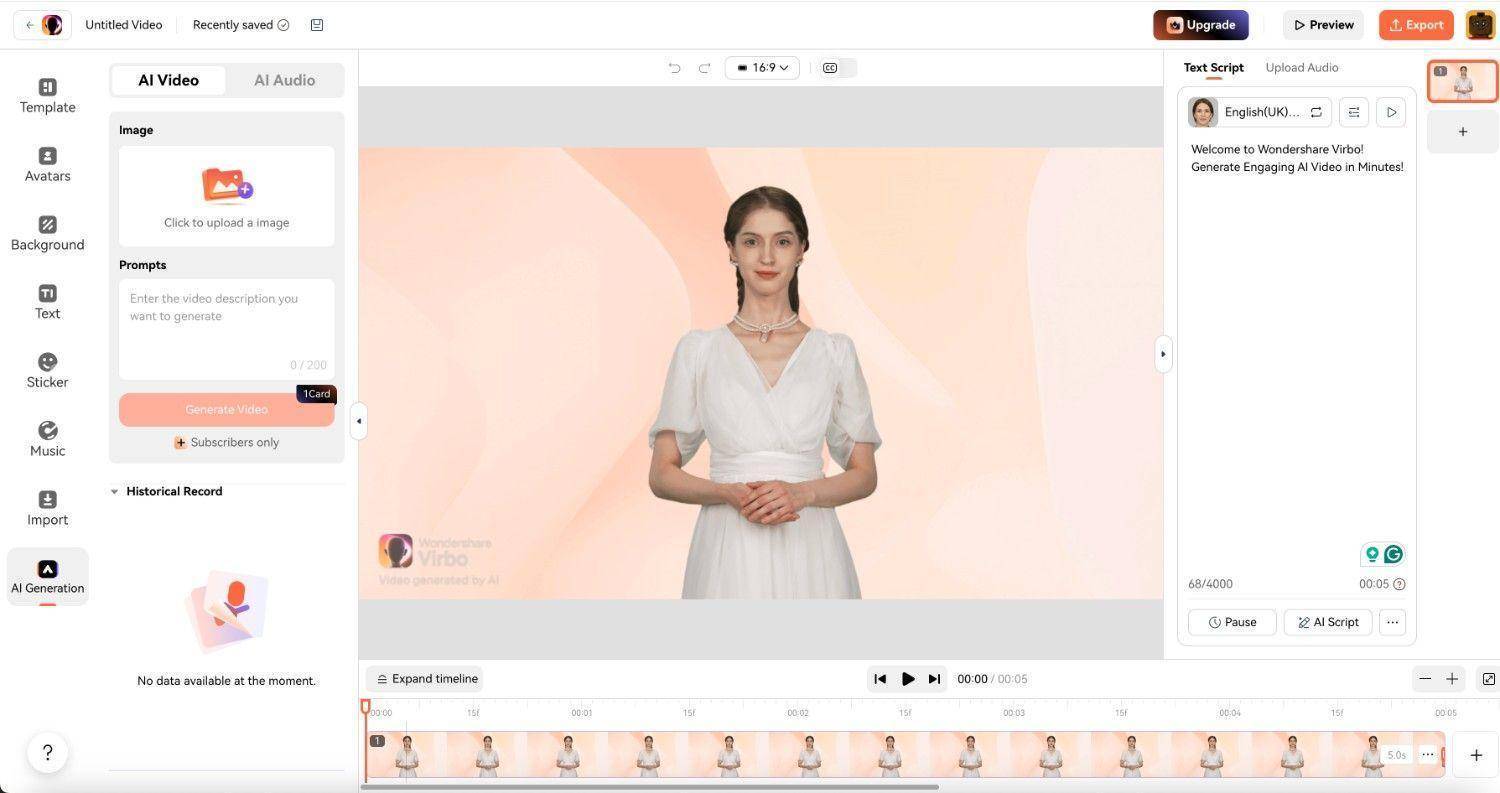Select the Background tool in sidebar
Image resolution: width=1500 pixels, height=793 pixels.
click(47, 234)
